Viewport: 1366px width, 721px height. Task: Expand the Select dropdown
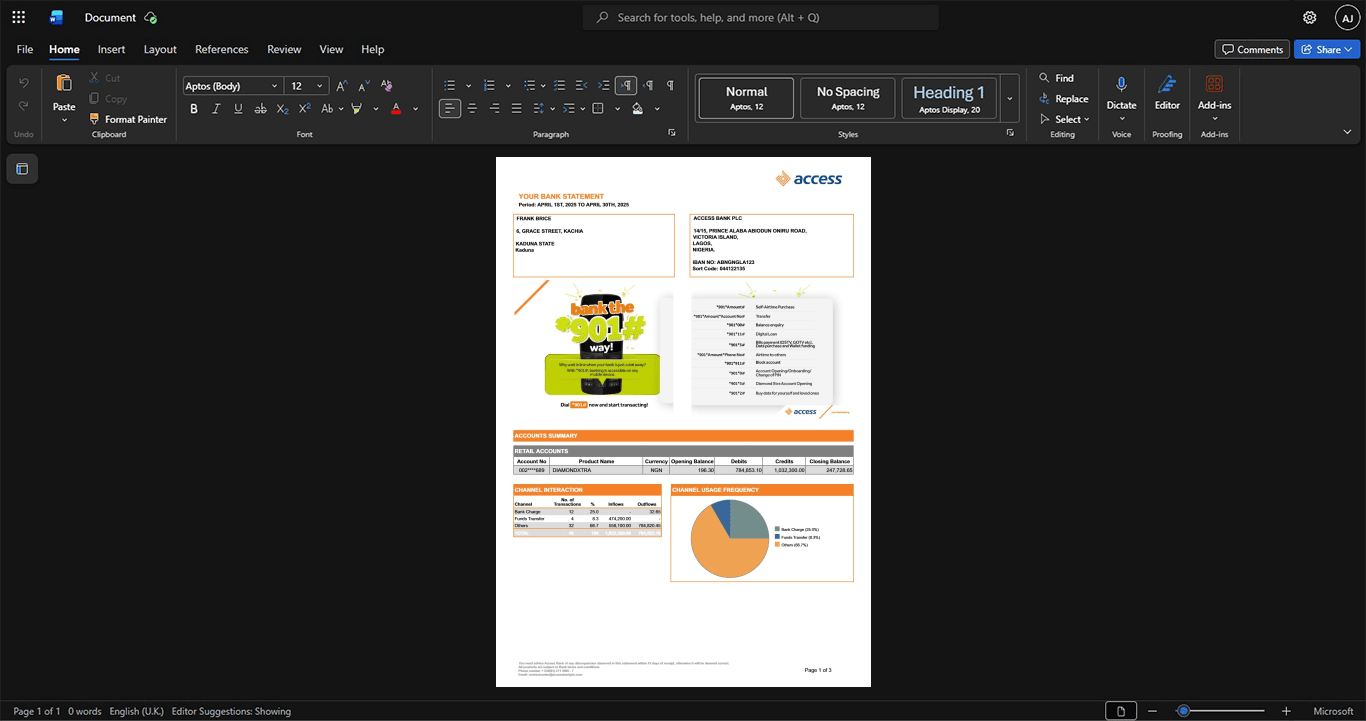click(1065, 119)
